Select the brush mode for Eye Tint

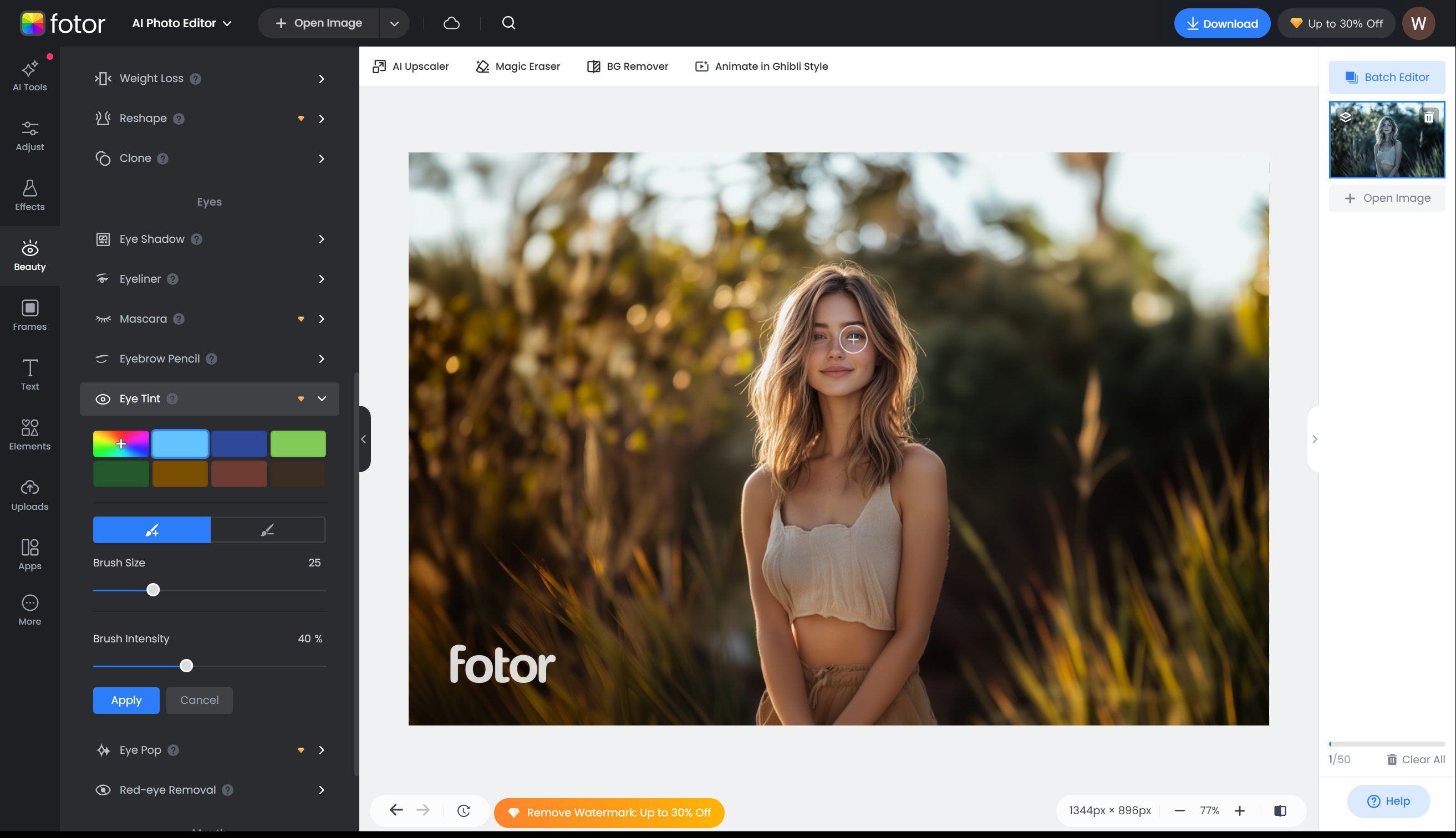[x=151, y=529]
